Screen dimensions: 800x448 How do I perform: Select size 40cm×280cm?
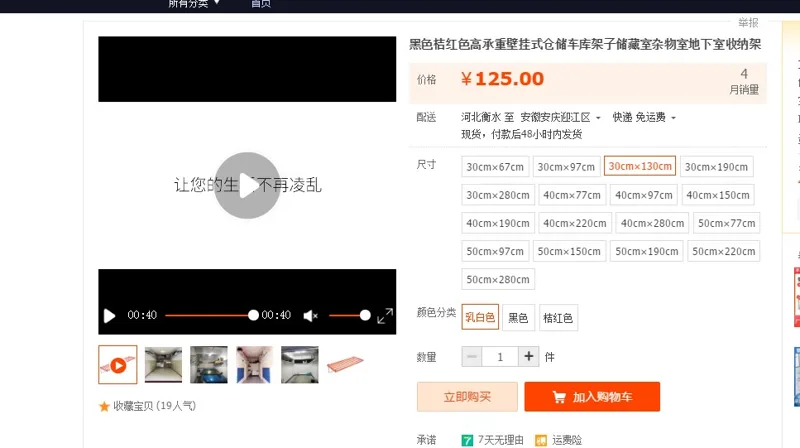click(653, 223)
